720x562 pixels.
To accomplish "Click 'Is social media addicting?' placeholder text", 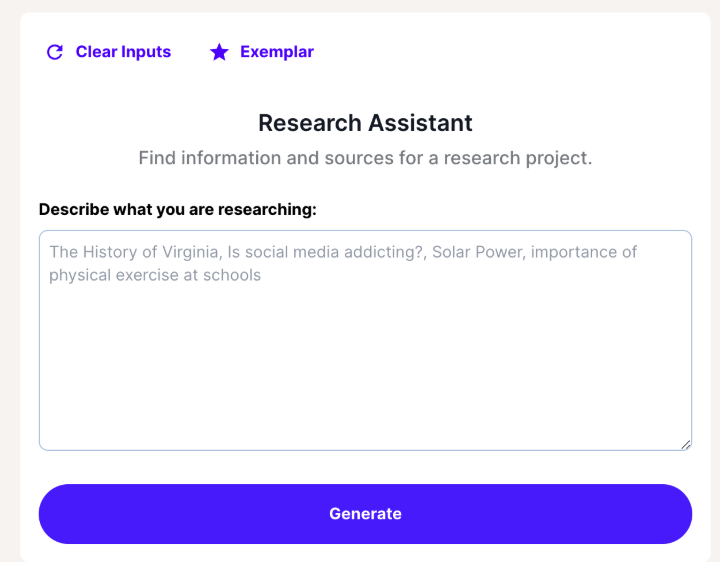I will [327, 252].
